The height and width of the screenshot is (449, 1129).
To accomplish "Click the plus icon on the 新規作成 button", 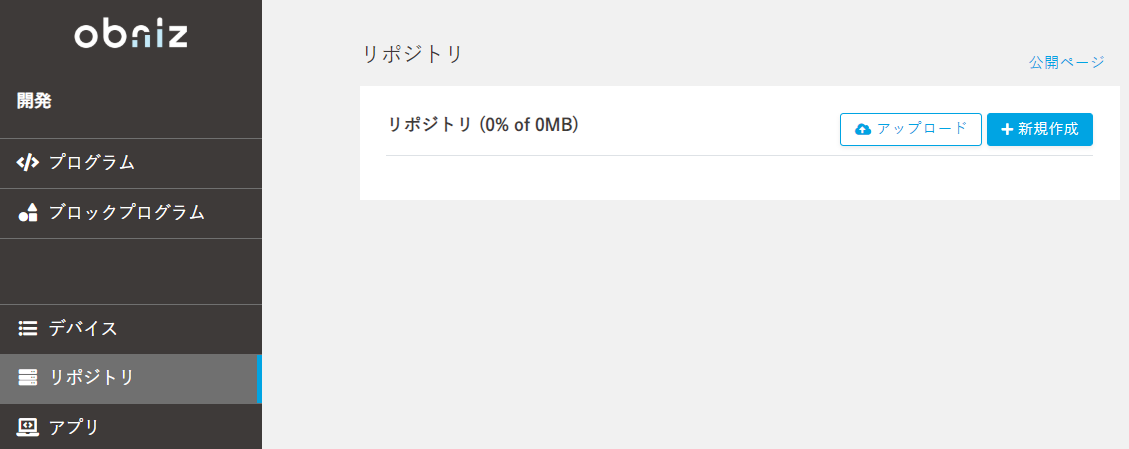I will pyautogui.click(x=1007, y=130).
